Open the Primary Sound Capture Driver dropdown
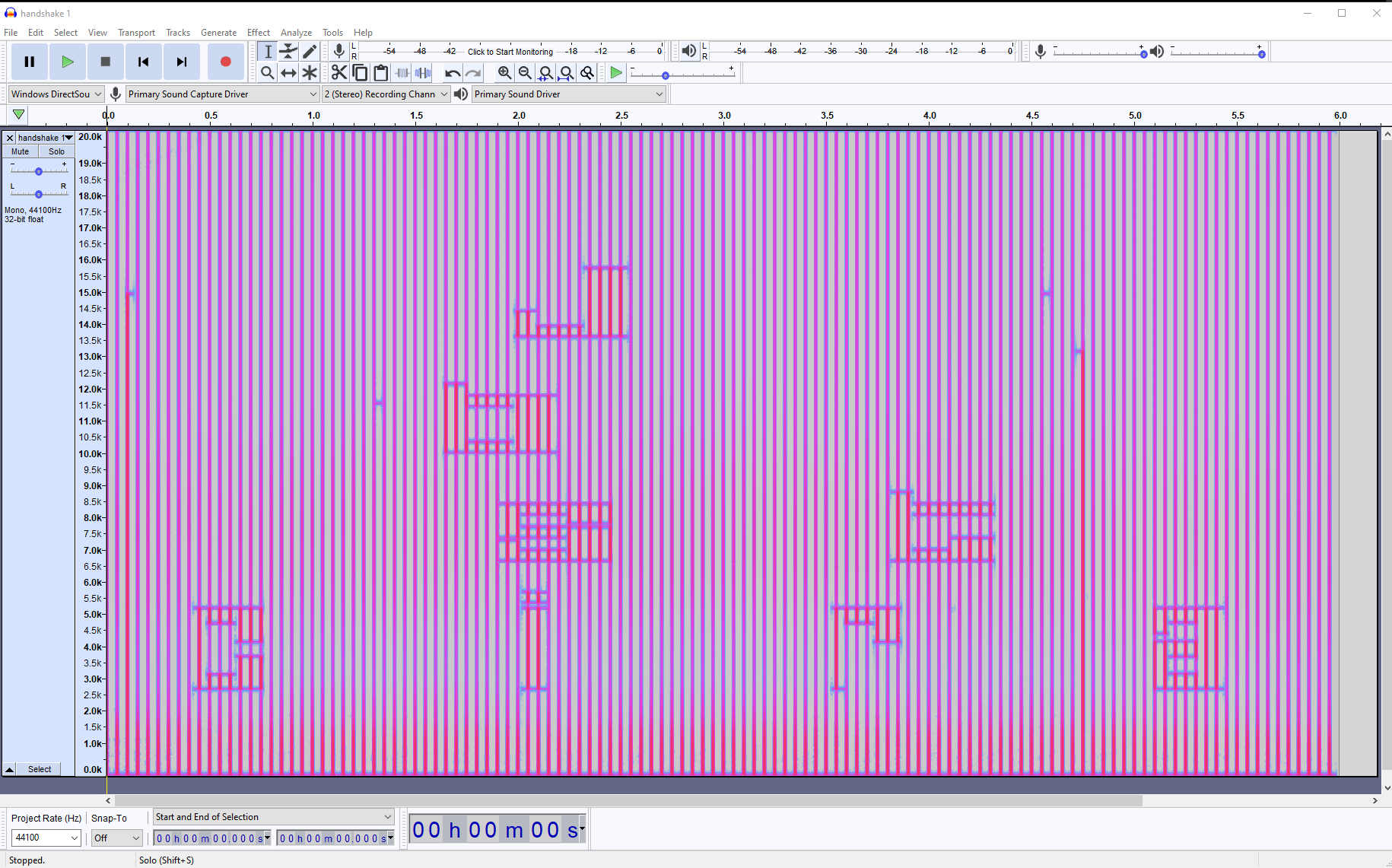 (222, 94)
